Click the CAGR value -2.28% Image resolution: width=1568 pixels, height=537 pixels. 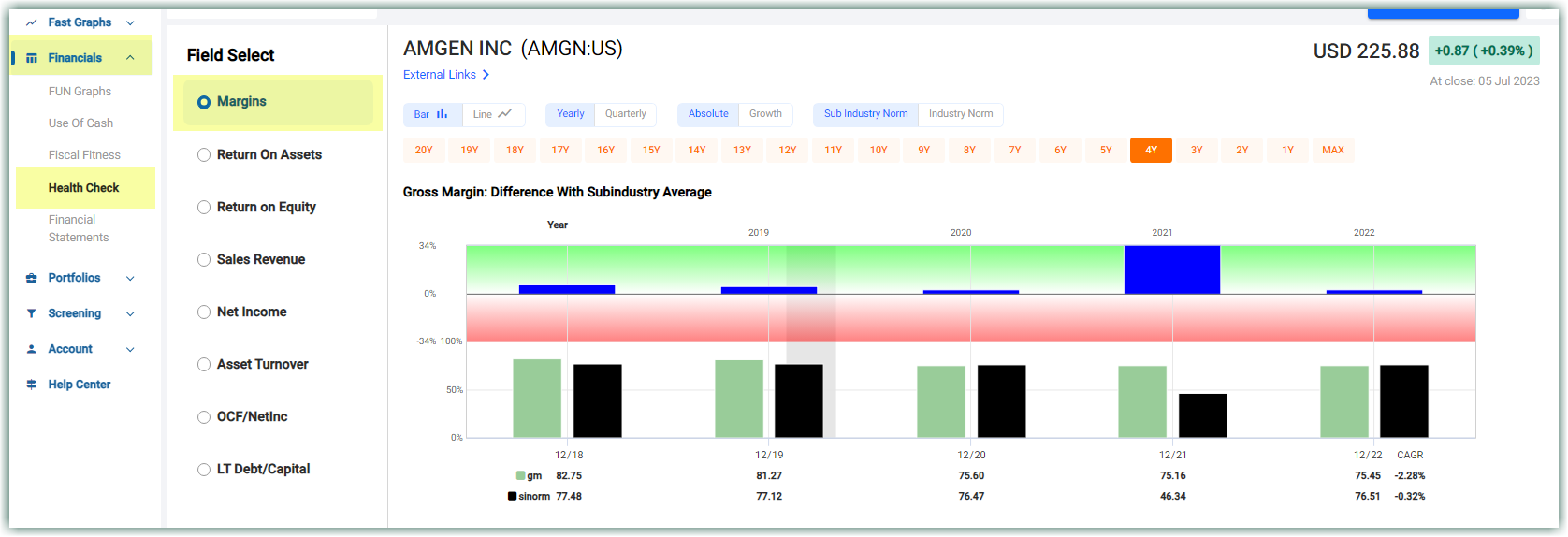click(1410, 475)
